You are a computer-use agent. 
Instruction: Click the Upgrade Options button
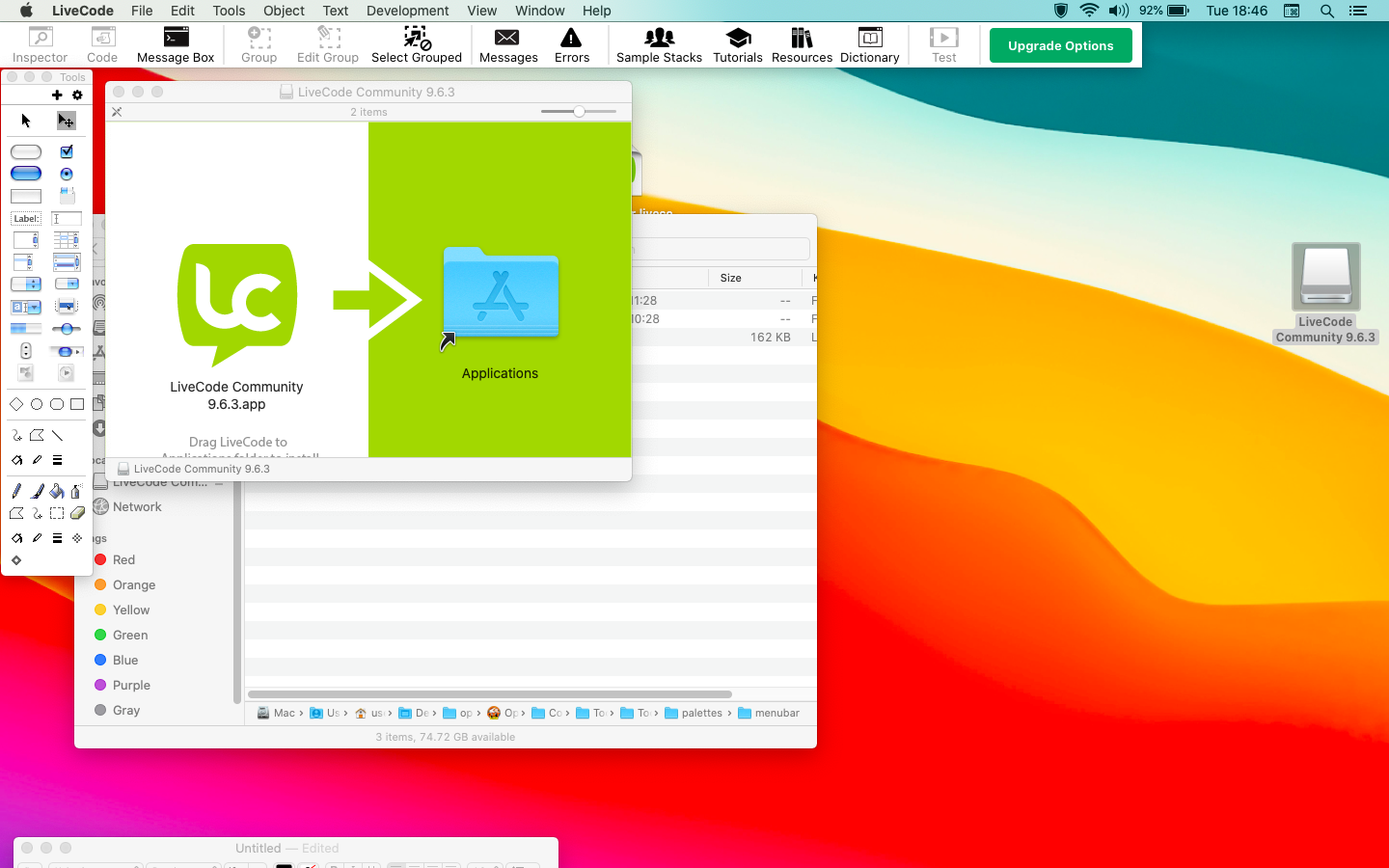click(1061, 45)
